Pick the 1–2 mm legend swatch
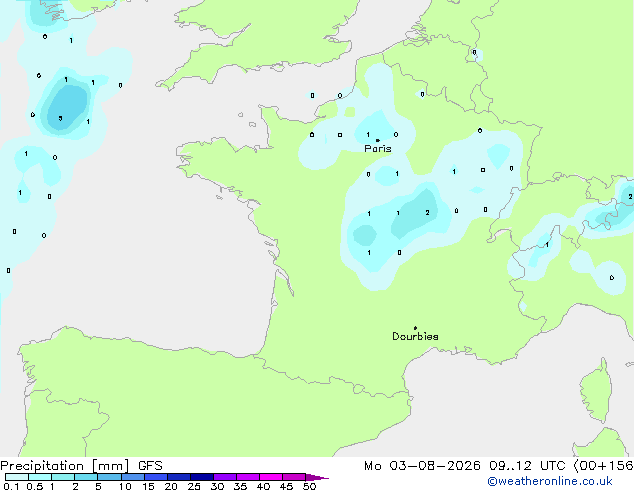The height and width of the screenshot is (490, 634). pos(63,477)
